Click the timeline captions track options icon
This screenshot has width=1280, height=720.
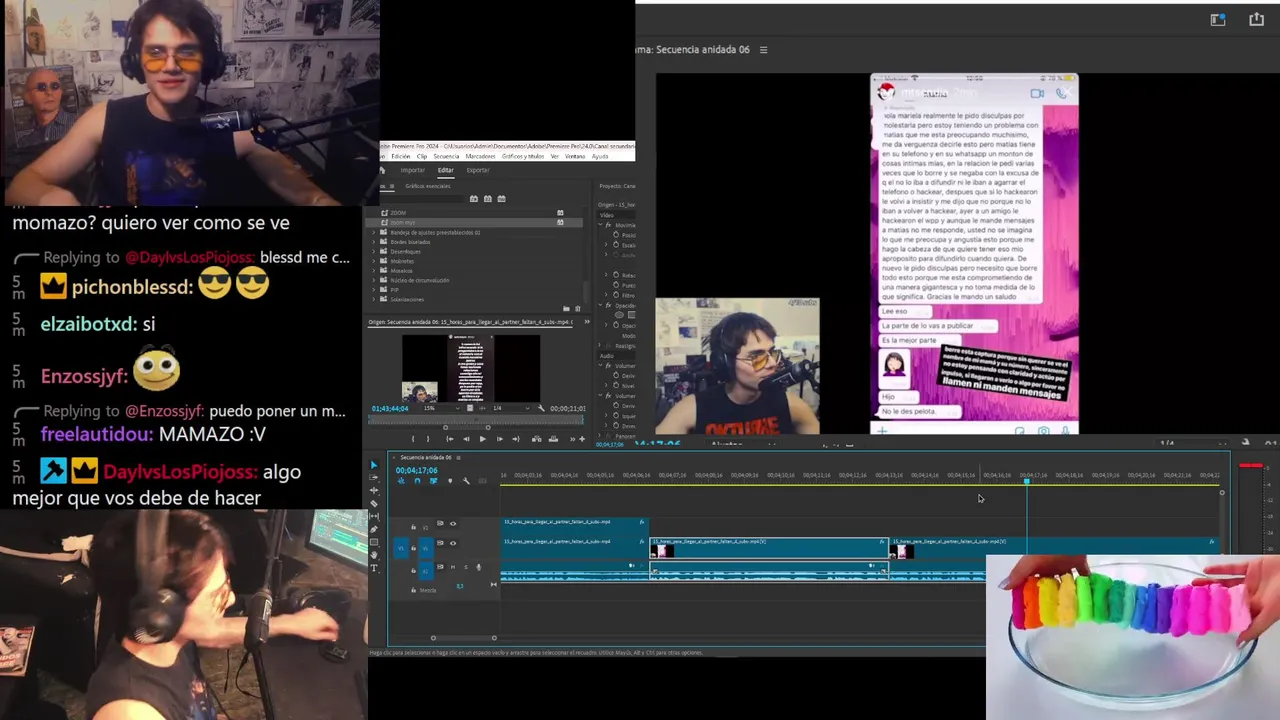(482, 481)
